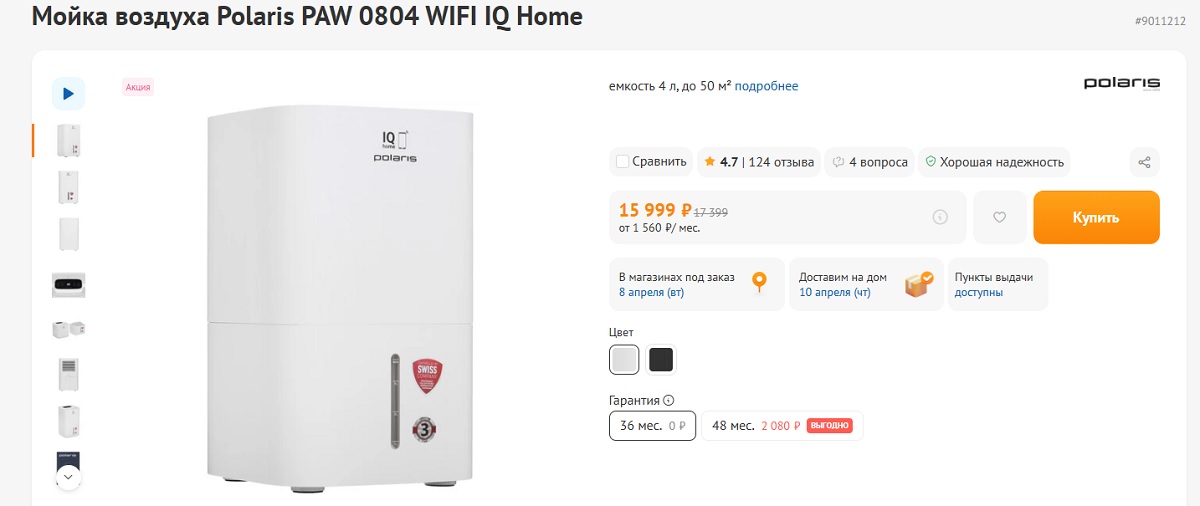Click the home delivery box icon
The image size is (1200, 506).
click(x=918, y=284)
